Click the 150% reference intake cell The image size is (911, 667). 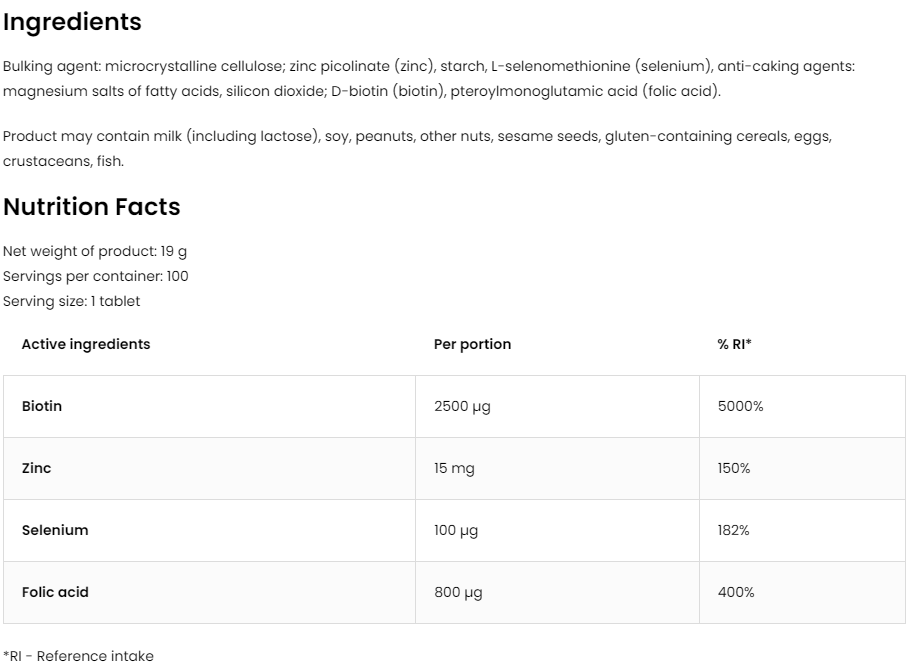click(734, 468)
